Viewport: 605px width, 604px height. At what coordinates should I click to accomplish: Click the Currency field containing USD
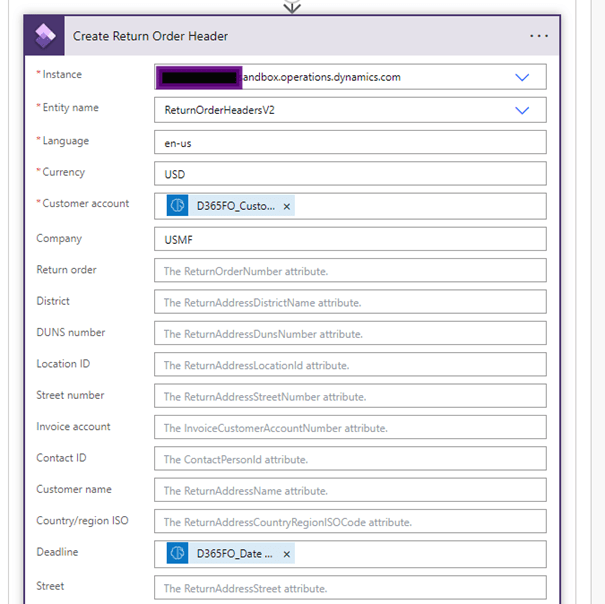350,174
